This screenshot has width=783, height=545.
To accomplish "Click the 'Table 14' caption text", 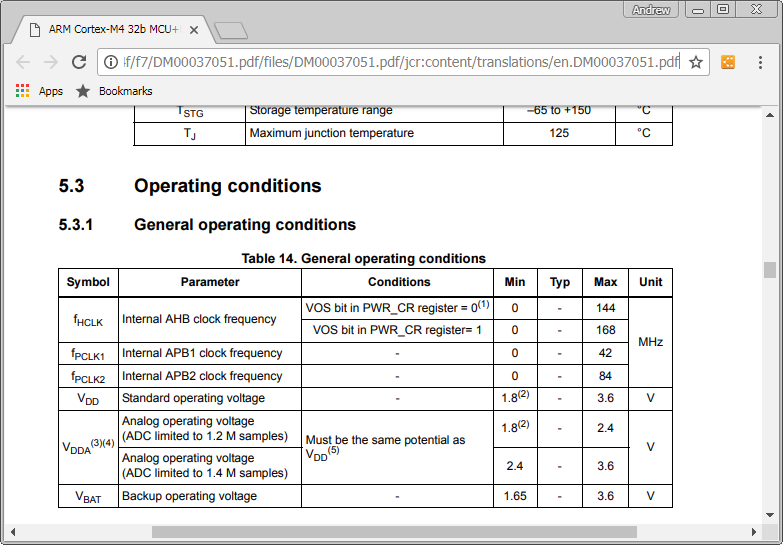I will pos(364,258).
